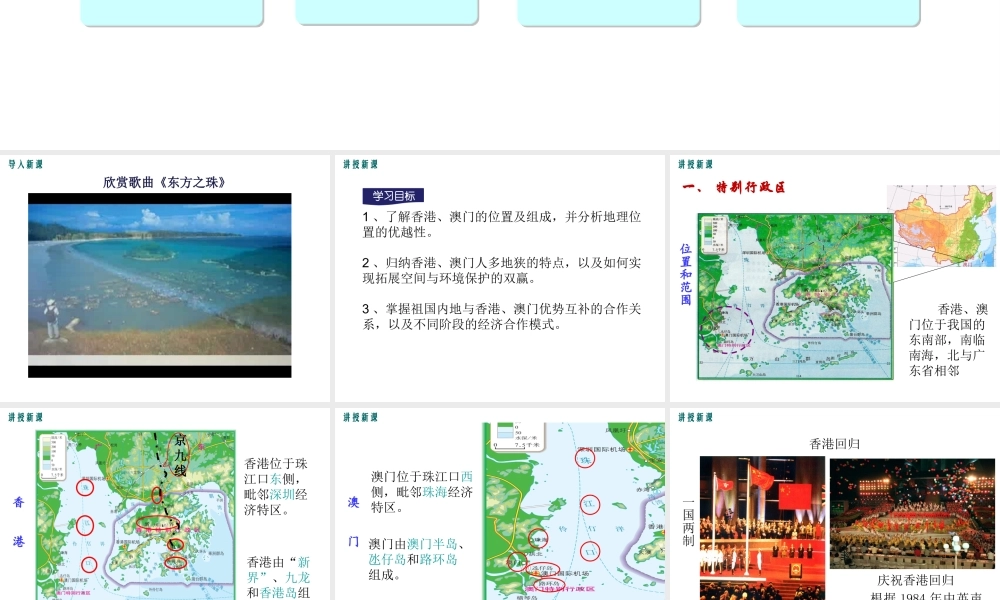Open the Macau map in 澳门 slide
The width and height of the screenshot is (1000, 600).
pos(574,511)
